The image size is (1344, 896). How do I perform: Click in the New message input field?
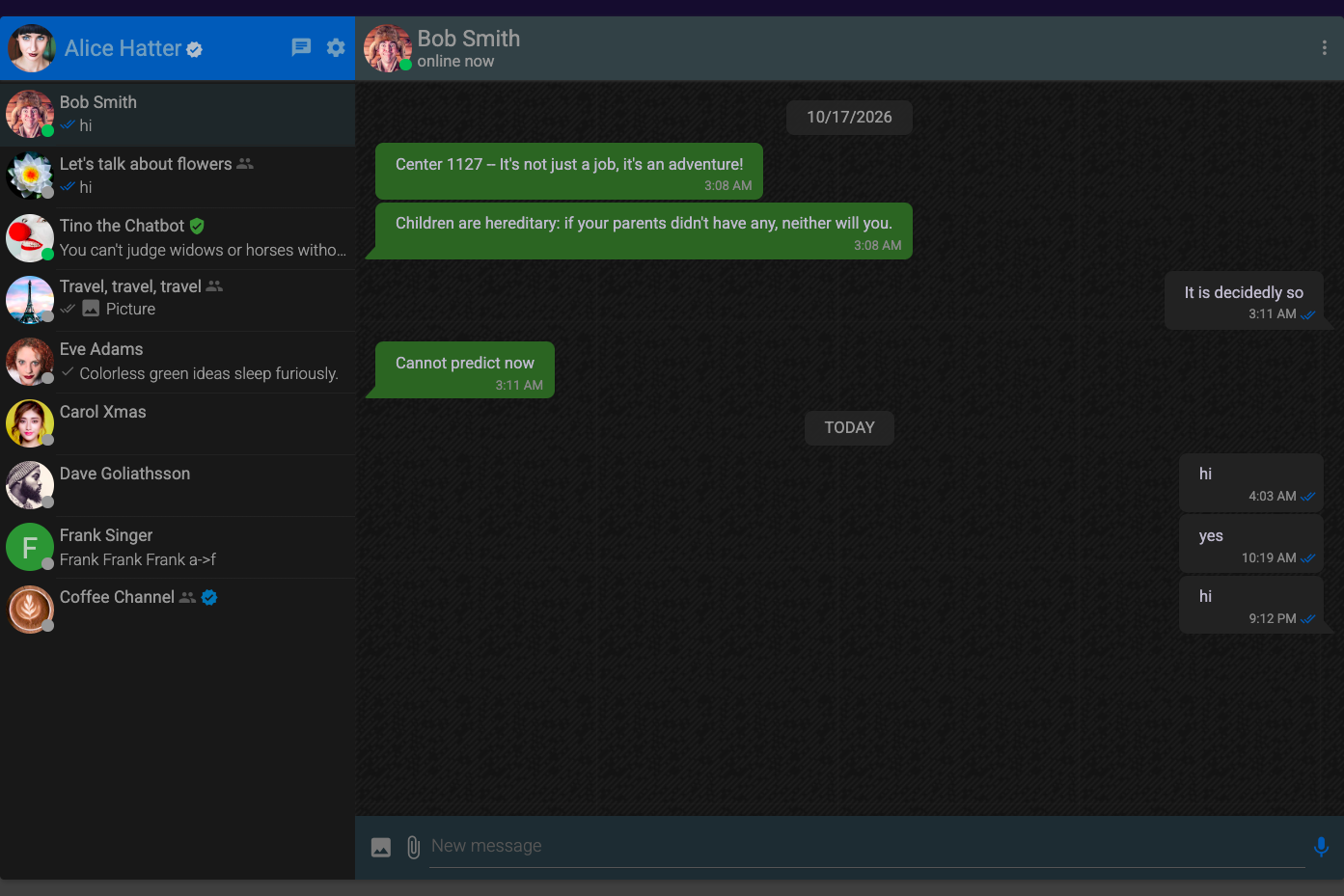[x=866, y=846]
